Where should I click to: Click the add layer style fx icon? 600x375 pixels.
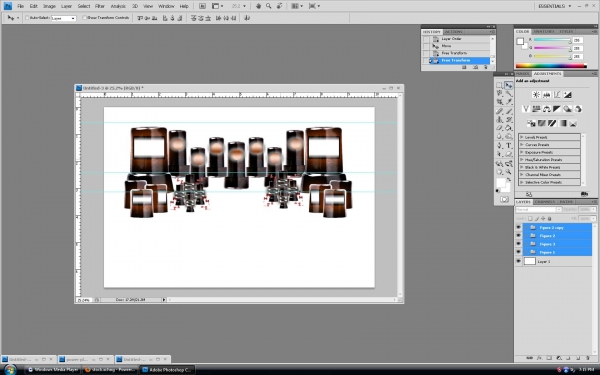pyautogui.click(x=539, y=358)
